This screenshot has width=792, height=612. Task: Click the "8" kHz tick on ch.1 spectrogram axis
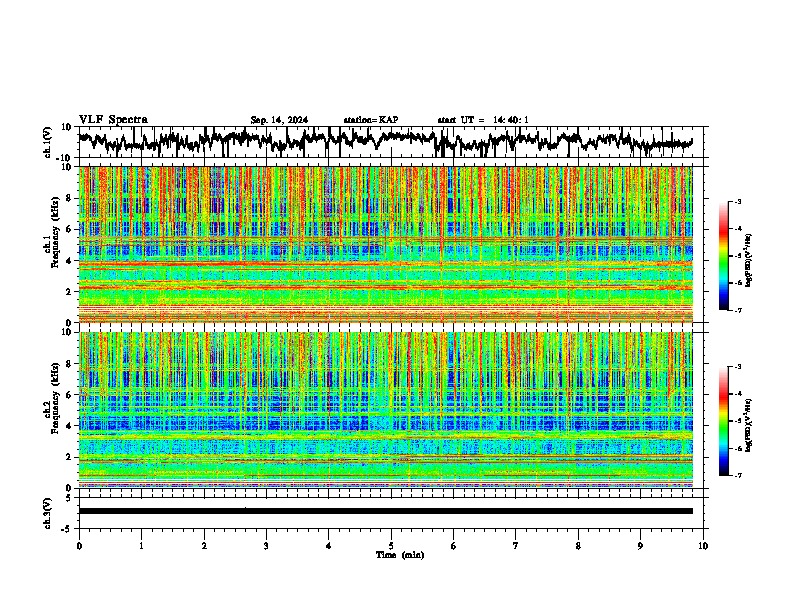coord(70,198)
